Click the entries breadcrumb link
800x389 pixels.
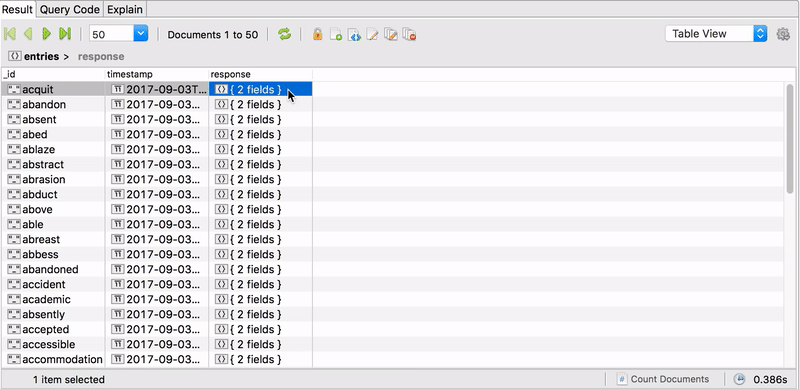click(41, 56)
